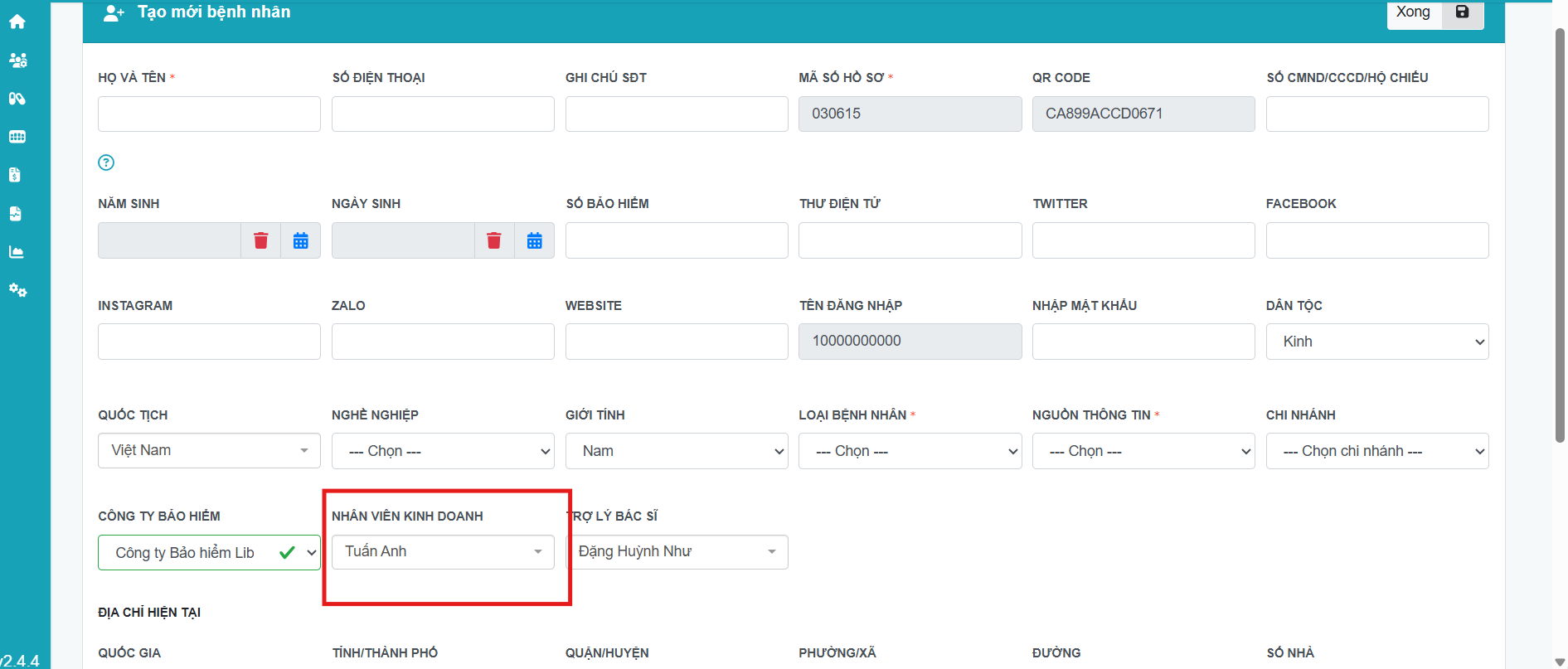Click the Họ Và Tên input field

[209, 114]
